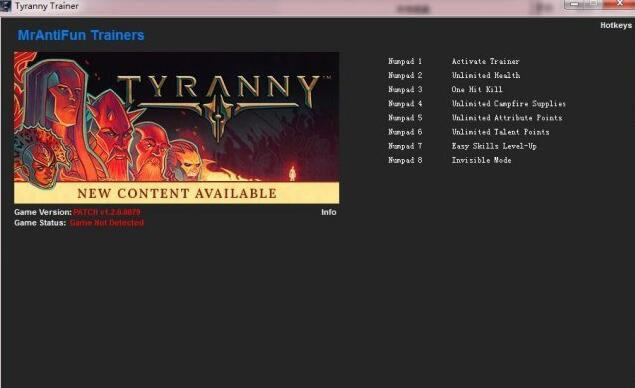
Task: Click the Numpad 6 hotkey label
Action: click(405, 132)
